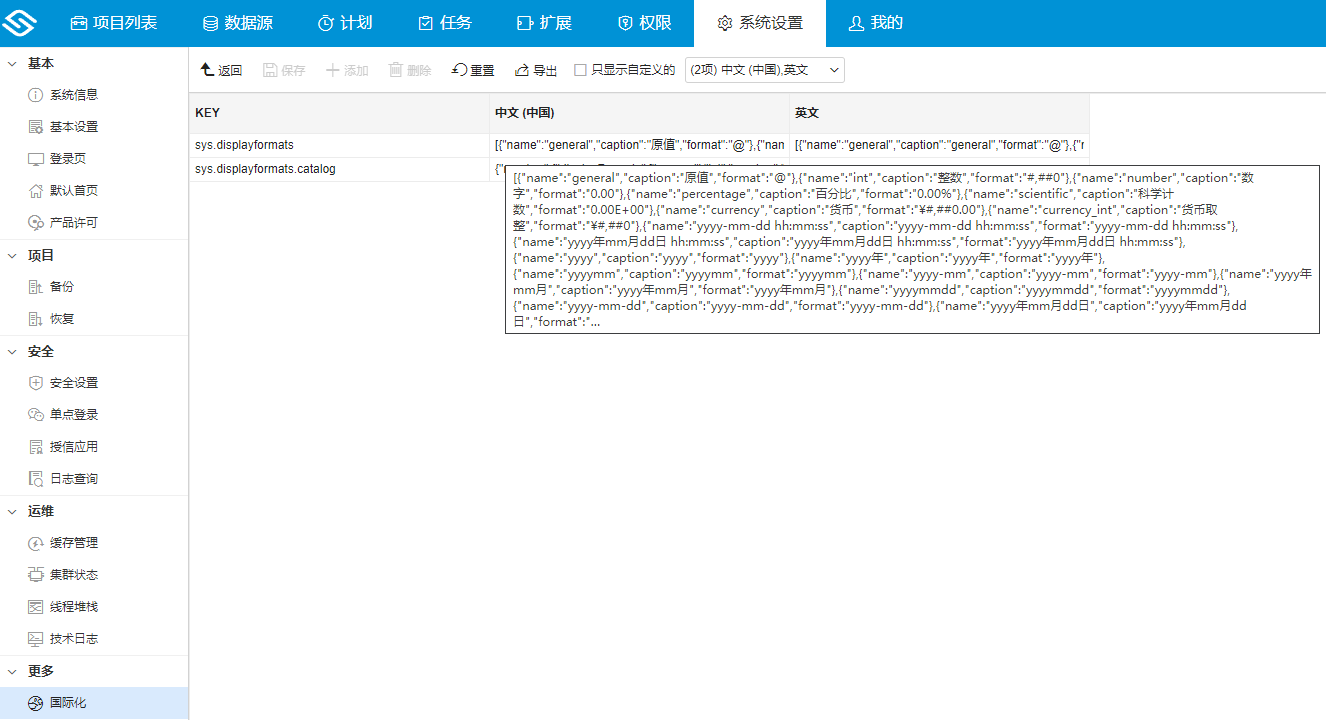Click the 中文 value cell for sys.displayformats
This screenshot has height=720, width=1326.
tap(639, 145)
